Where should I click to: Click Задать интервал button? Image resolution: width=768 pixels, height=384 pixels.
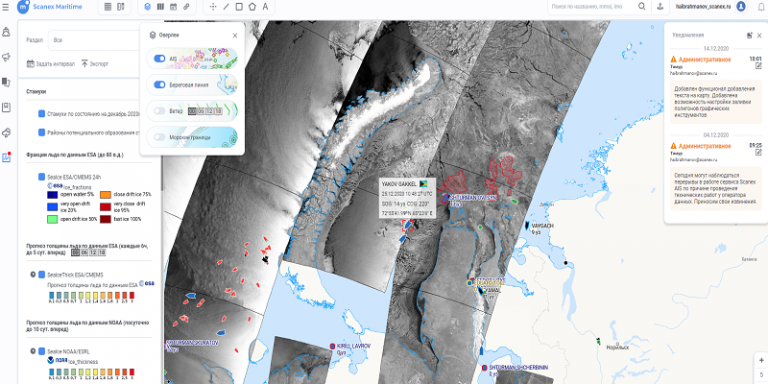click(x=51, y=64)
